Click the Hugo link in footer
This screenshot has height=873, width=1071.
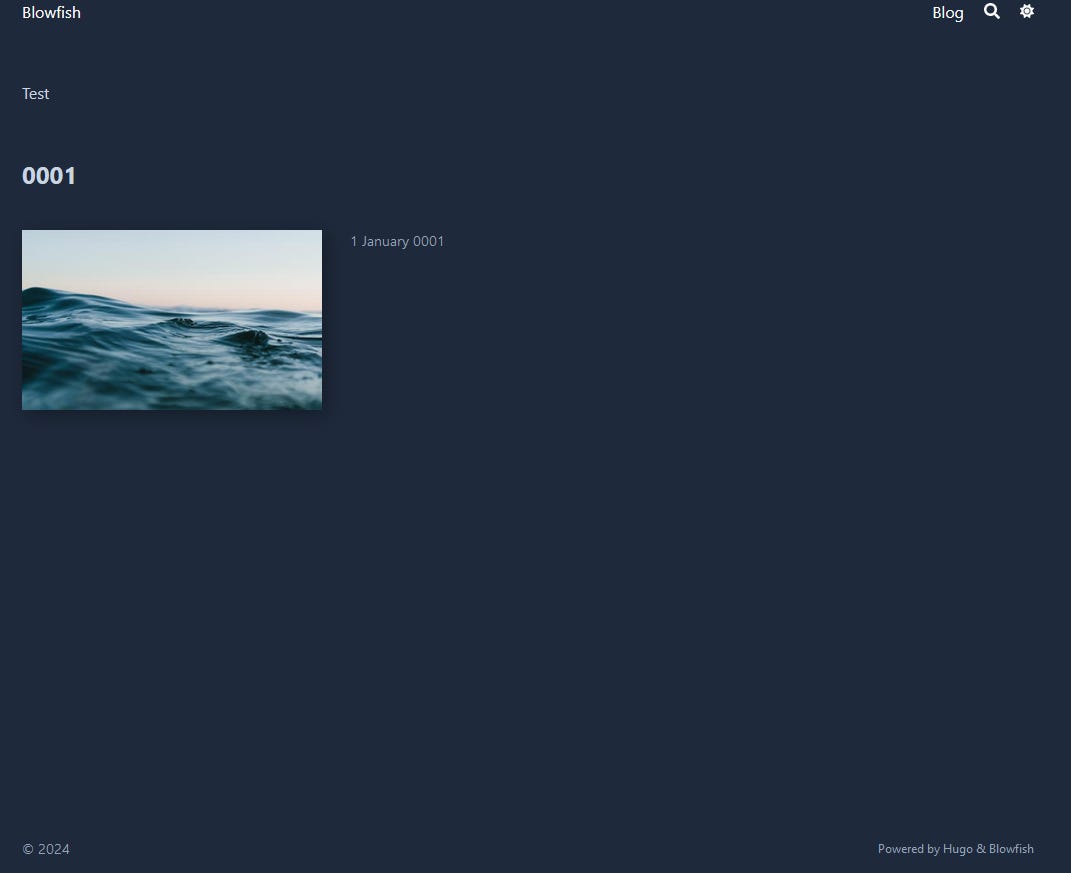pos(957,848)
